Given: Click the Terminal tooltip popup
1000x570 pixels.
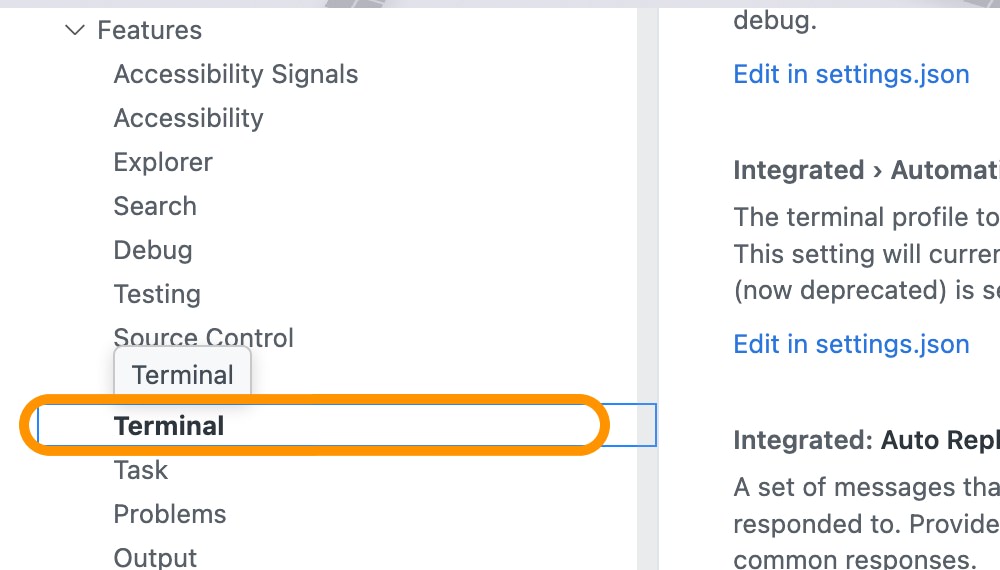Looking at the screenshot, I should point(182,376).
